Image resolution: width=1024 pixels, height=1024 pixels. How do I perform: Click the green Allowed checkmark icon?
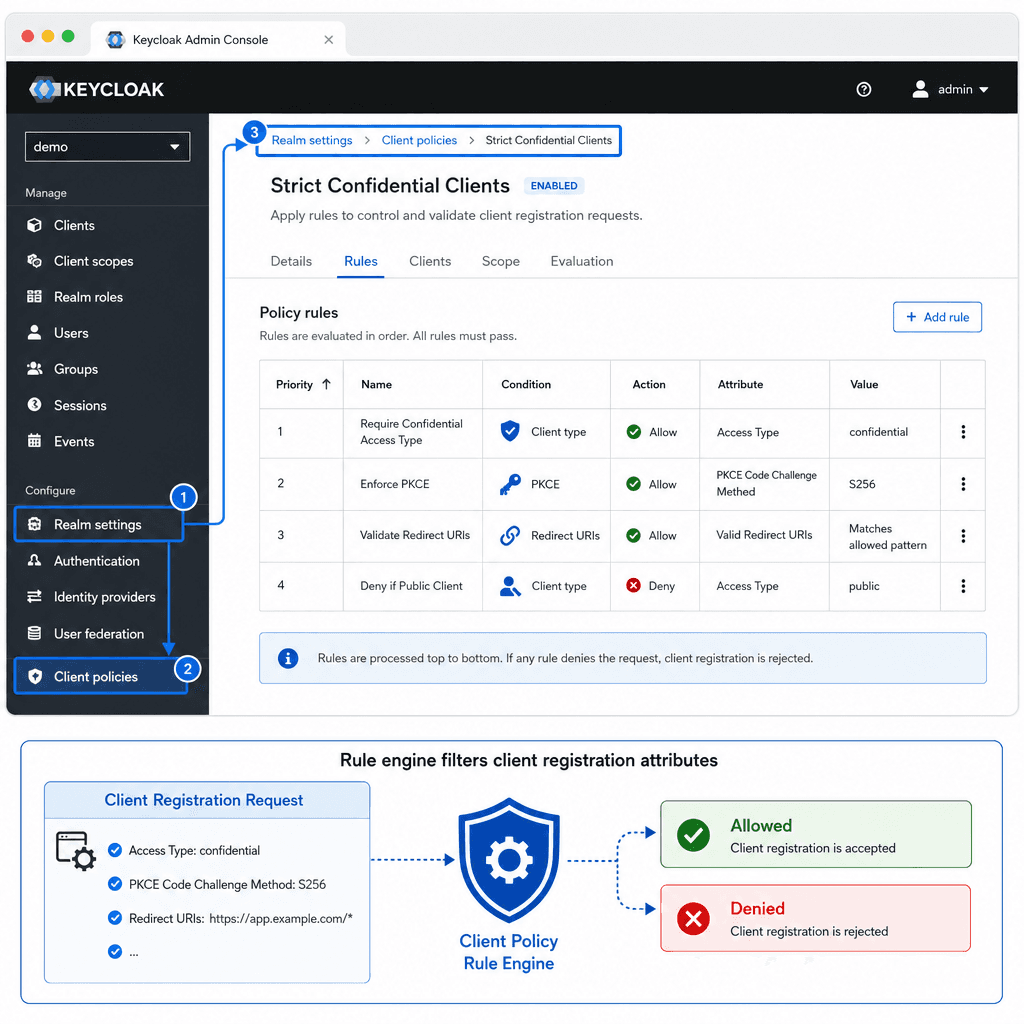694,835
